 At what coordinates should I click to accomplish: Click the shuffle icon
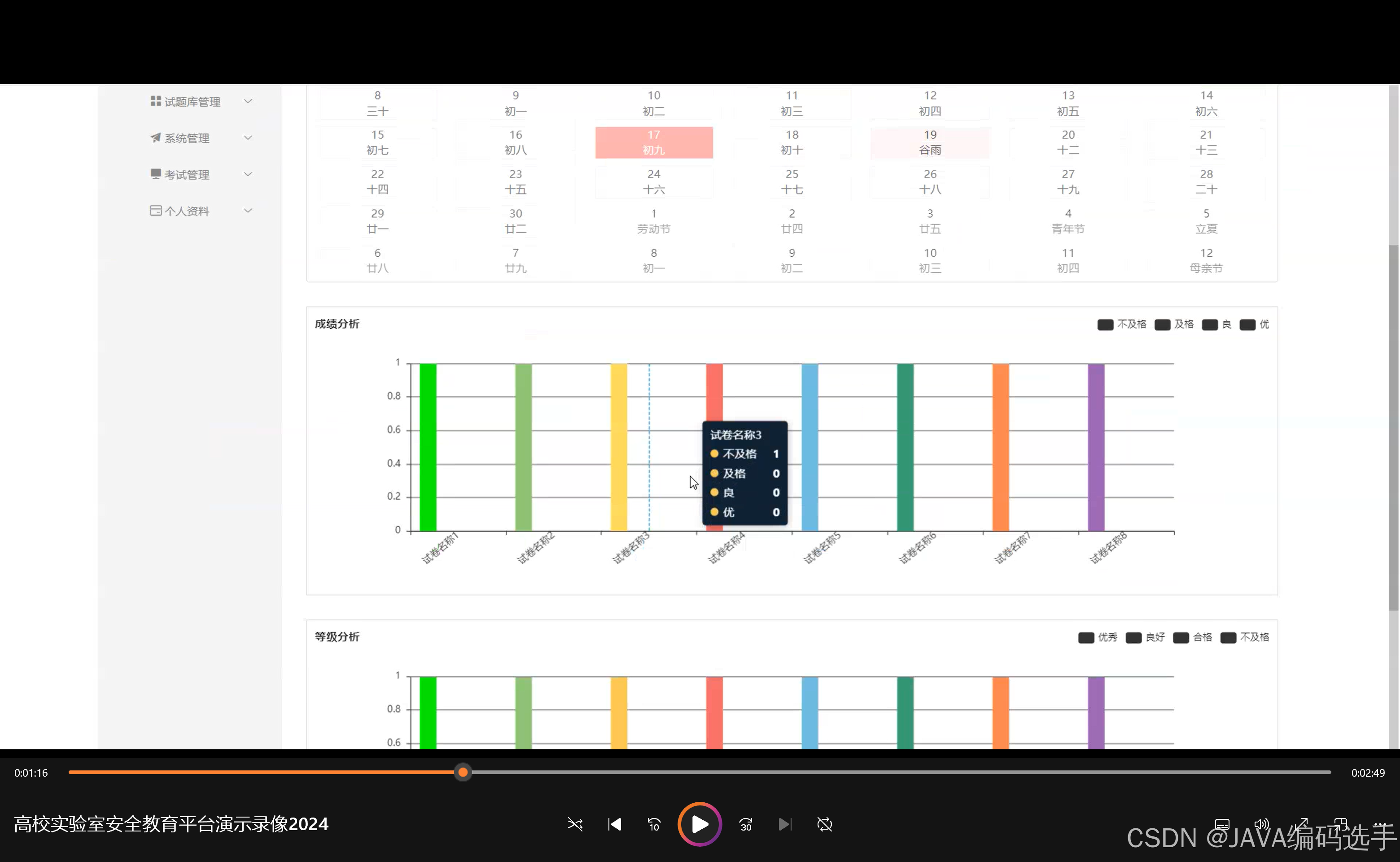pos(575,824)
